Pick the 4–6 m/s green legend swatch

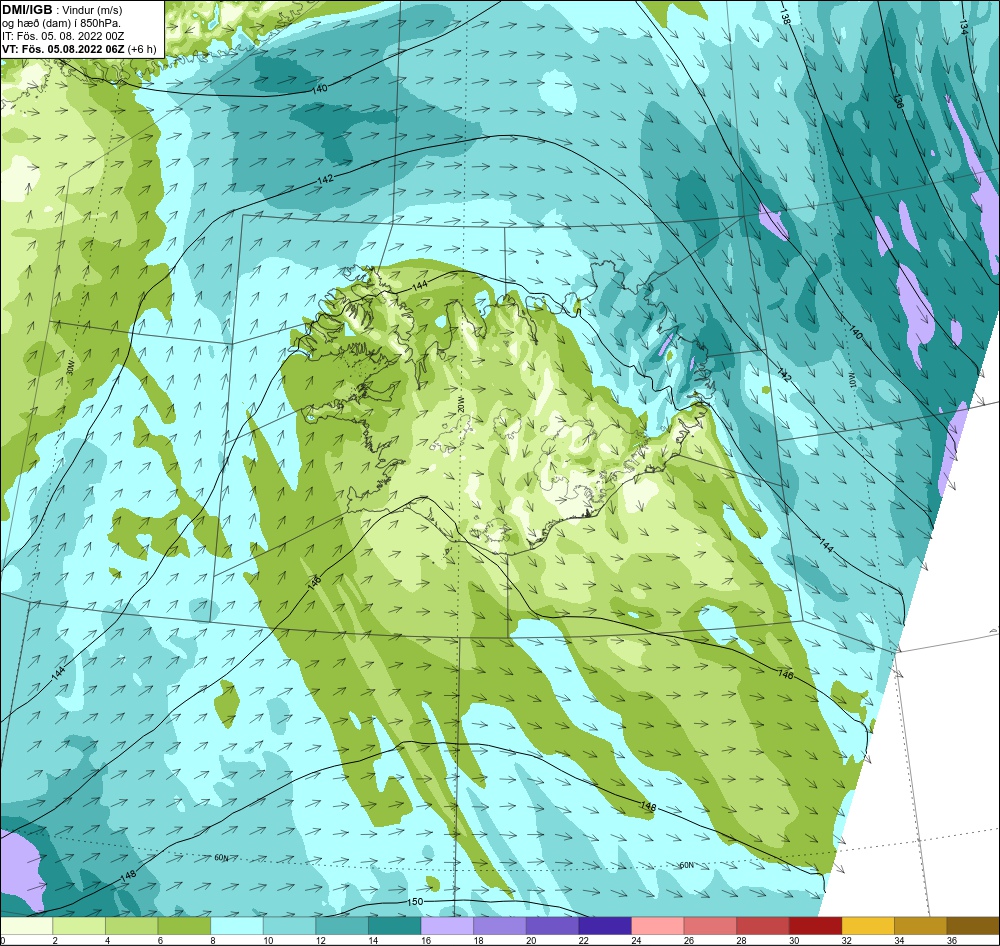131,925
